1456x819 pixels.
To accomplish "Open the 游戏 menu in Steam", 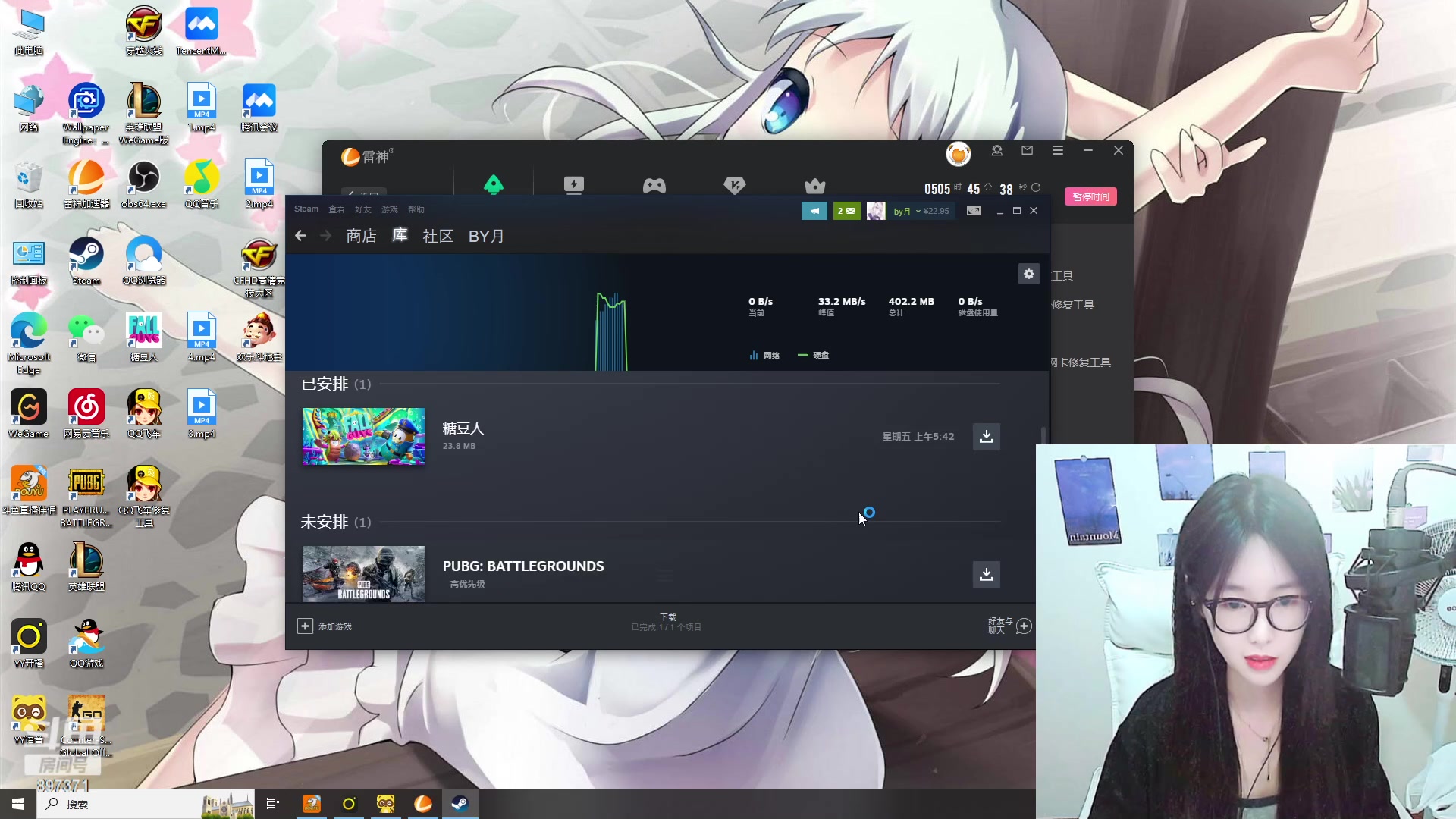I will 390,209.
